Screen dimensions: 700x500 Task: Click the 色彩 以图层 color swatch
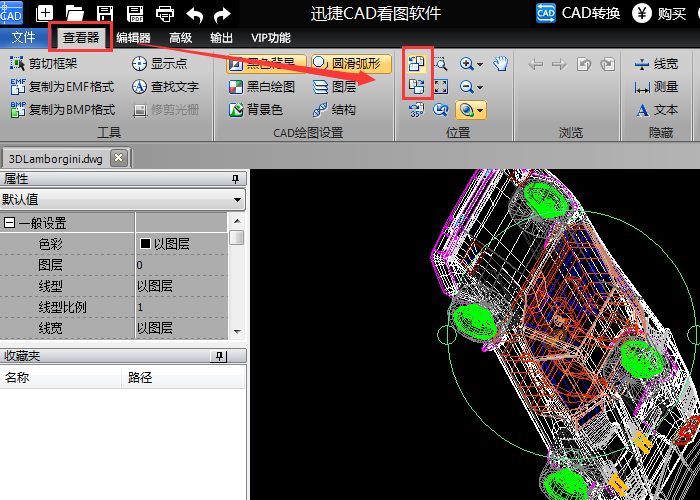click(x=145, y=243)
